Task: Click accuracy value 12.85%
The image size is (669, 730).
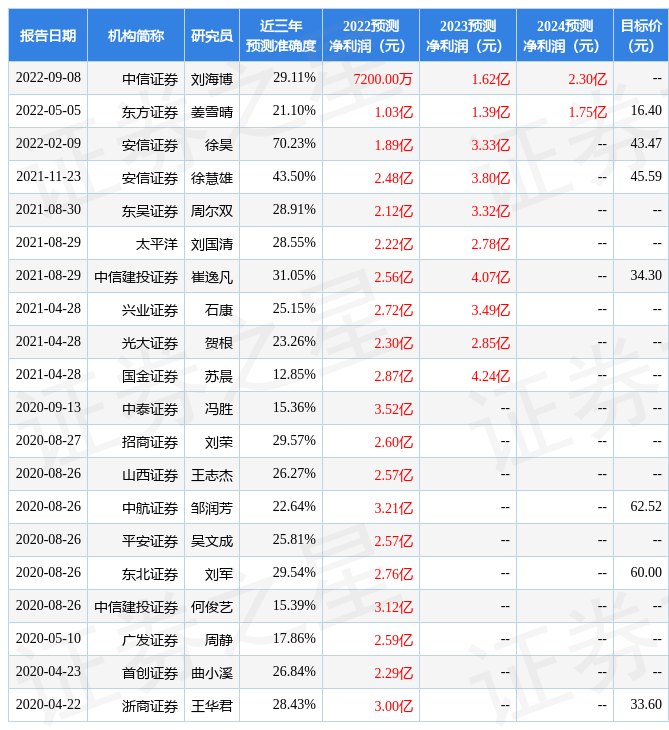Action: (294, 375)
